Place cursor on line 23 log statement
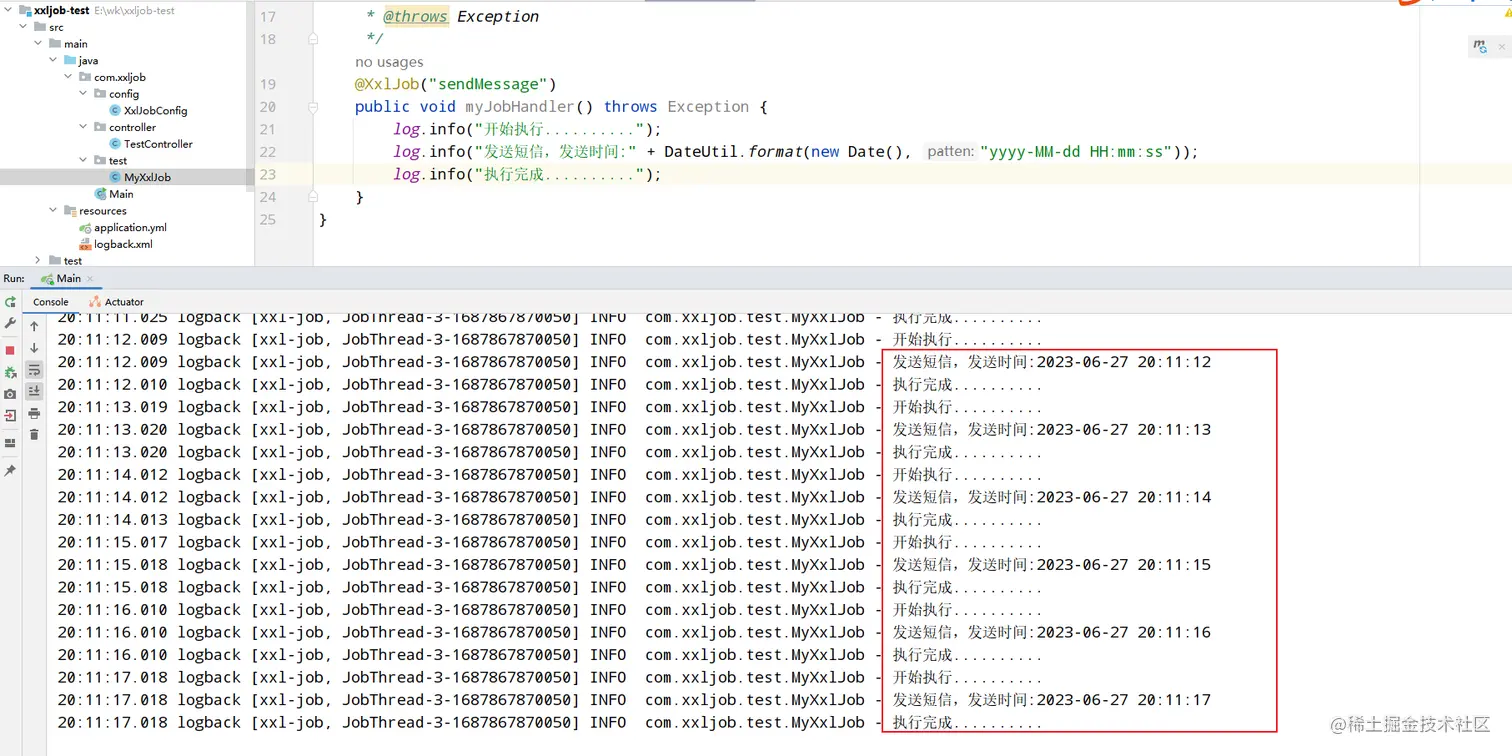 [x=527, y=174]
